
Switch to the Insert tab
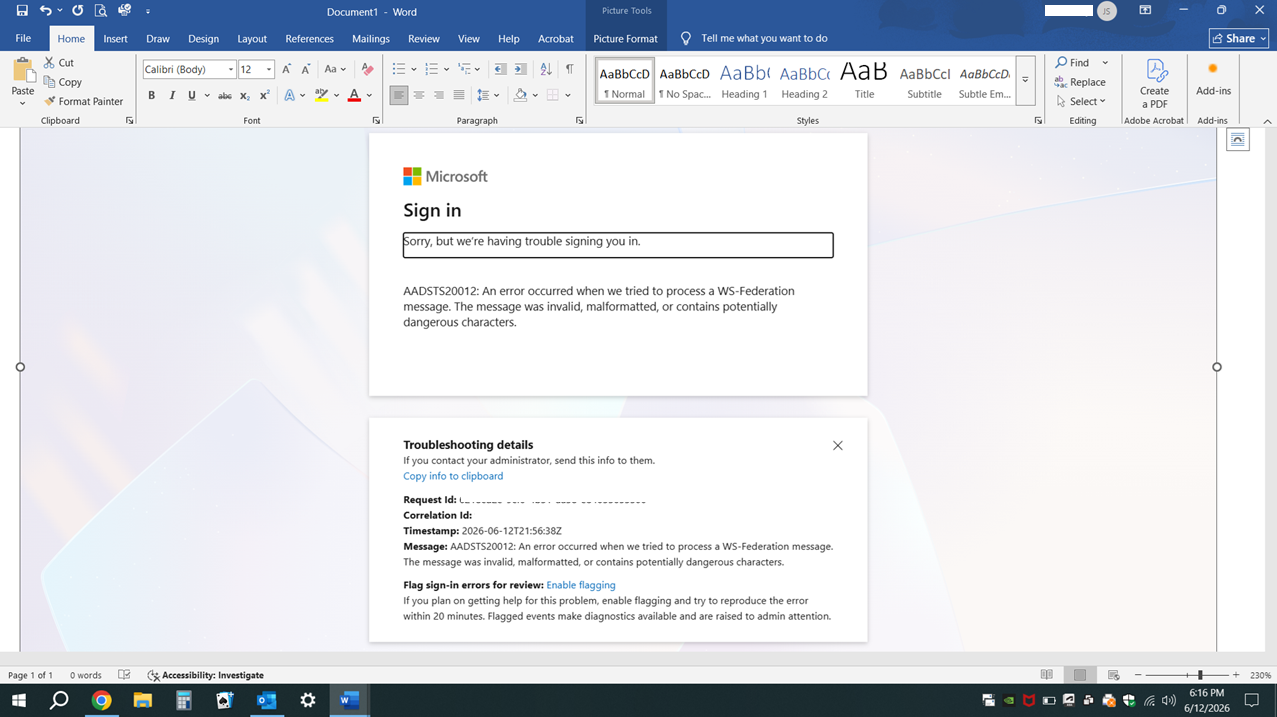point(115,38)
